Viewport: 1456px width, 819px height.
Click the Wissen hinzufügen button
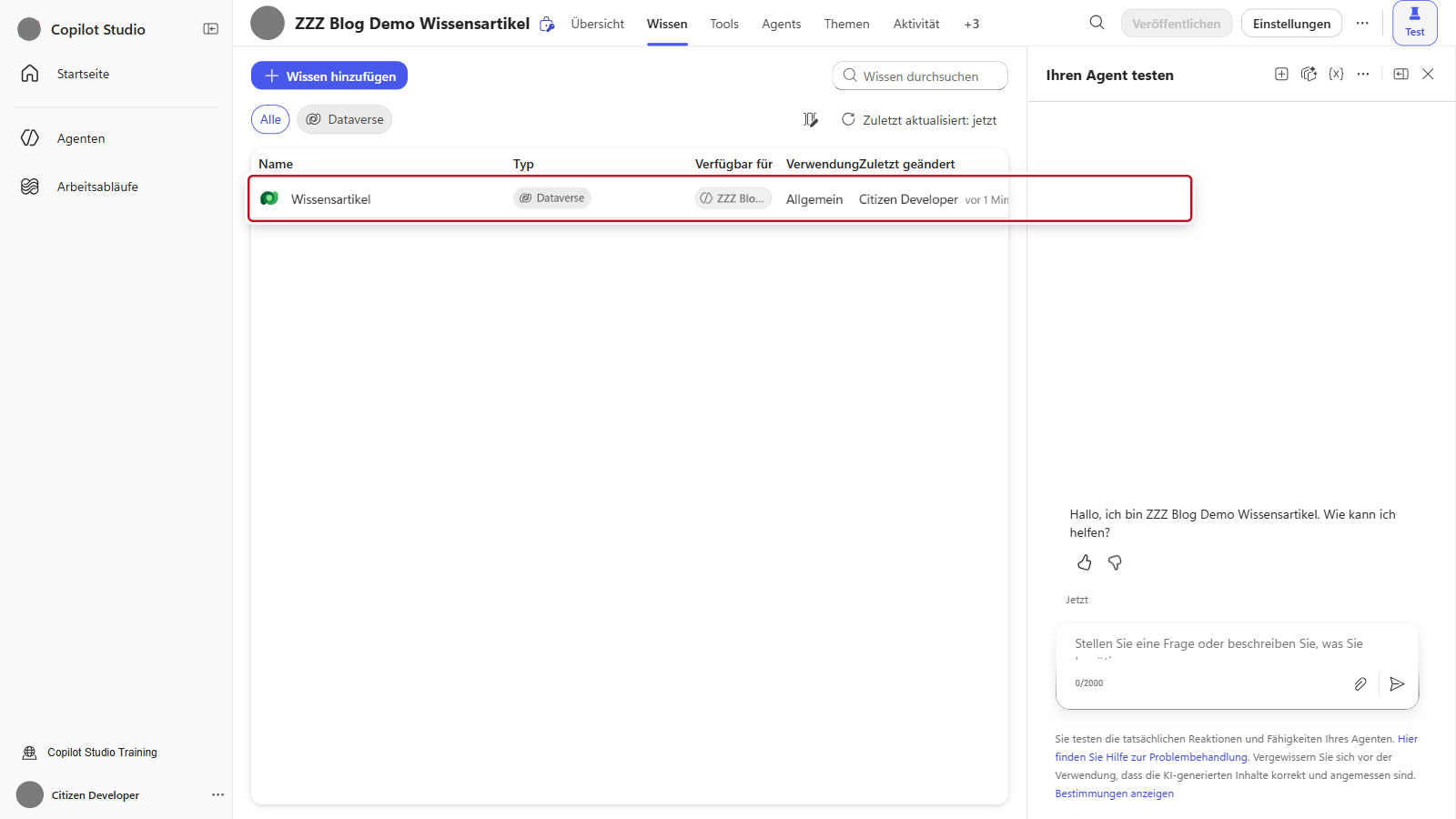tap(329, 76)
